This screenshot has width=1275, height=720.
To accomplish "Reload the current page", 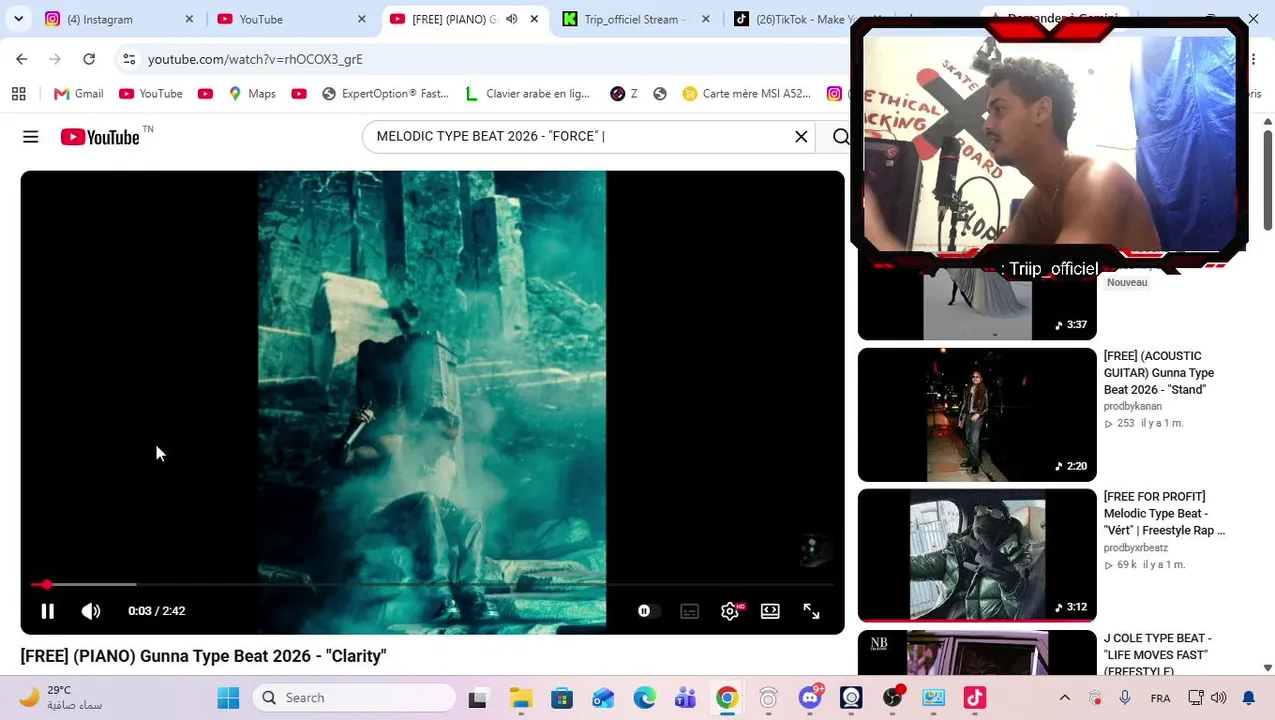I will click(89, 59).
